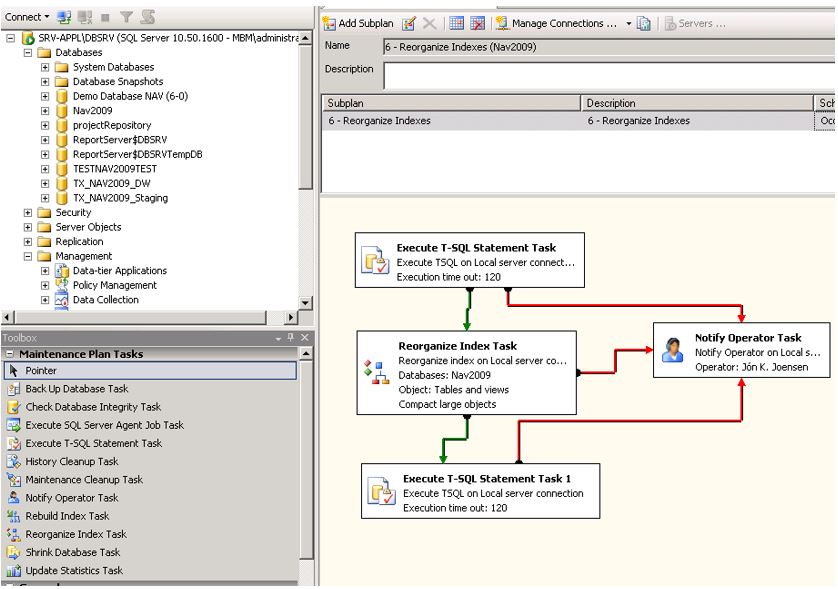Click the Update Statistics Task icon

click(x=14, y=571)
